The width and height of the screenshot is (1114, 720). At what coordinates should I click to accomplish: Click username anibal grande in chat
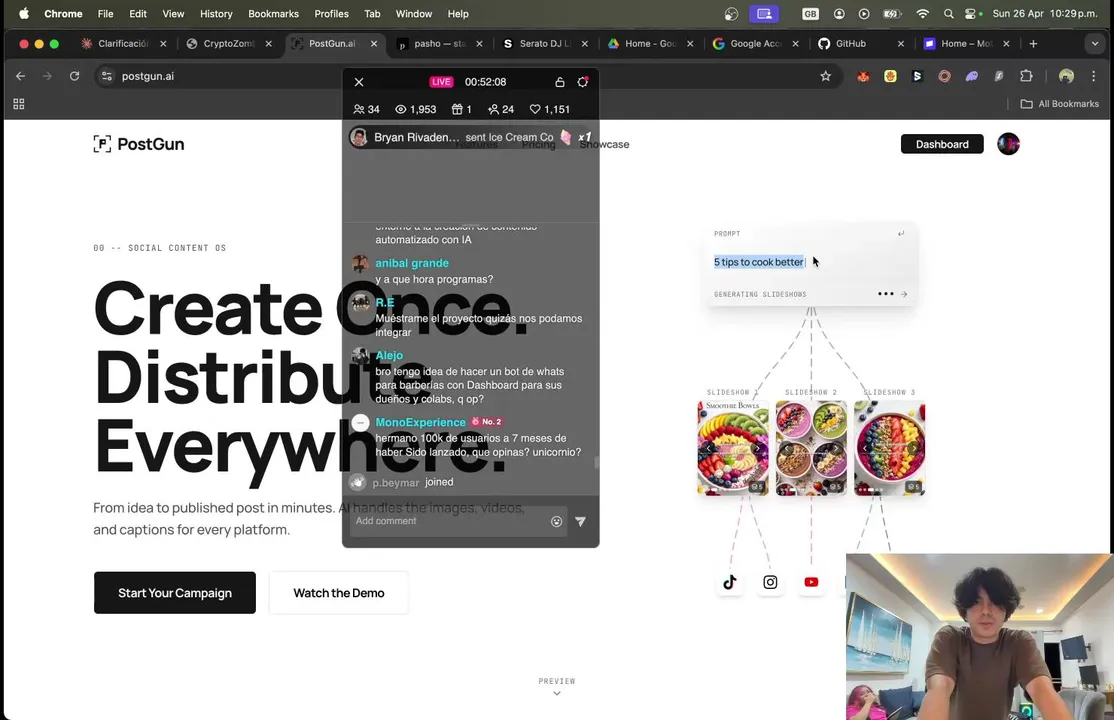pos(412,263)
